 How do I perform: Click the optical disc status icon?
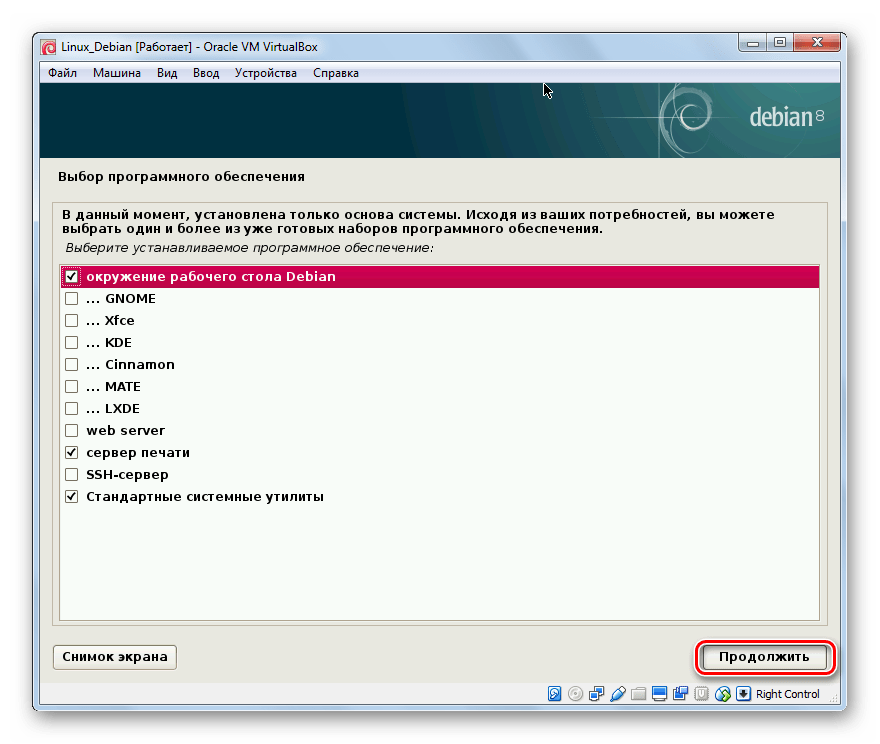pos(576,694)
